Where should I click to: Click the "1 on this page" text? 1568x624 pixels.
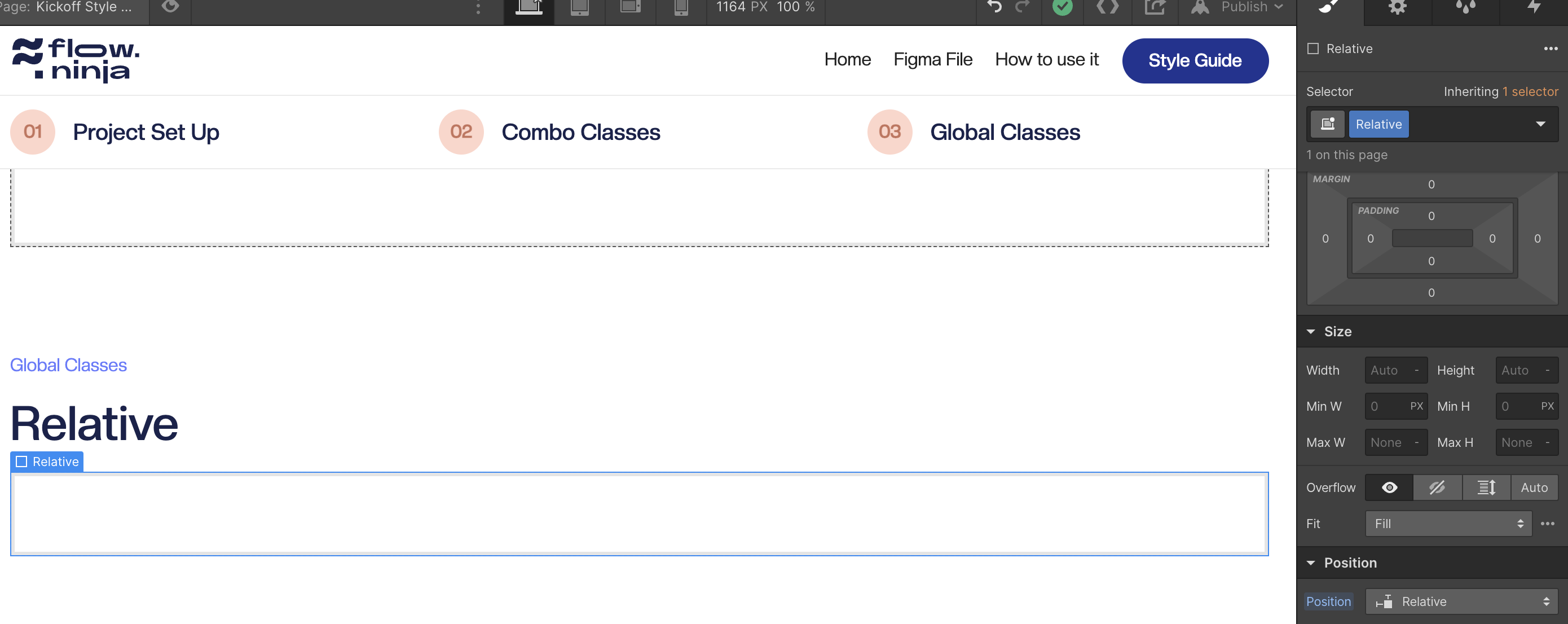point(1346,155)
